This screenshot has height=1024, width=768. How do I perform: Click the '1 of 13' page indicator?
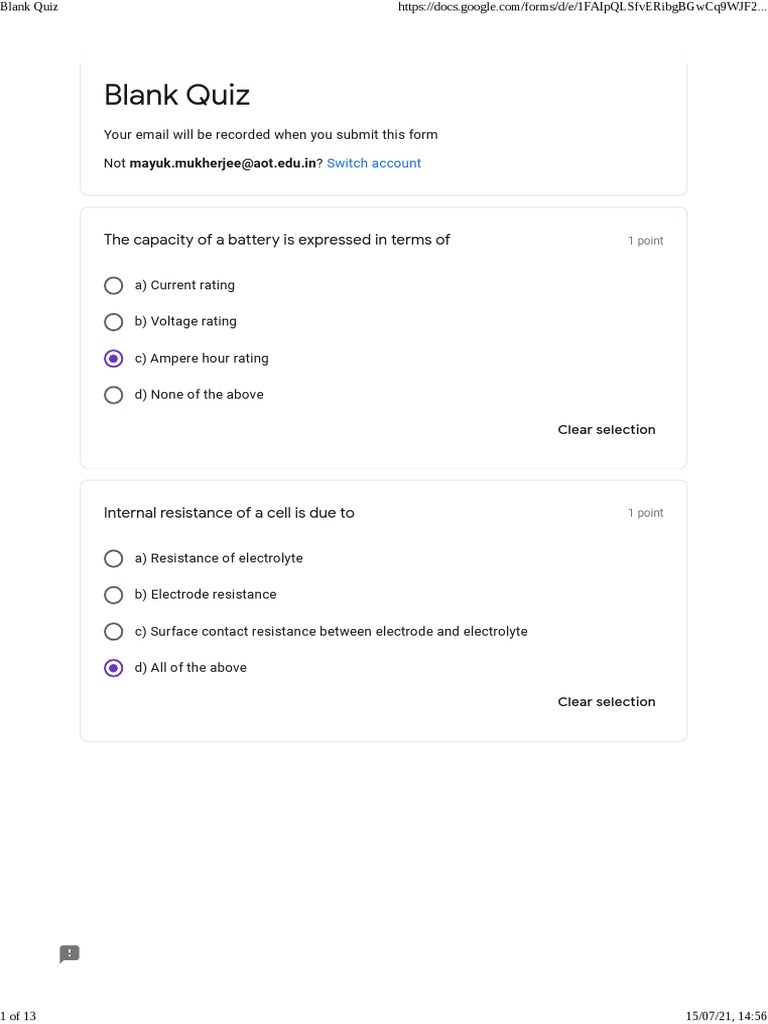[x=18, y=1016]
